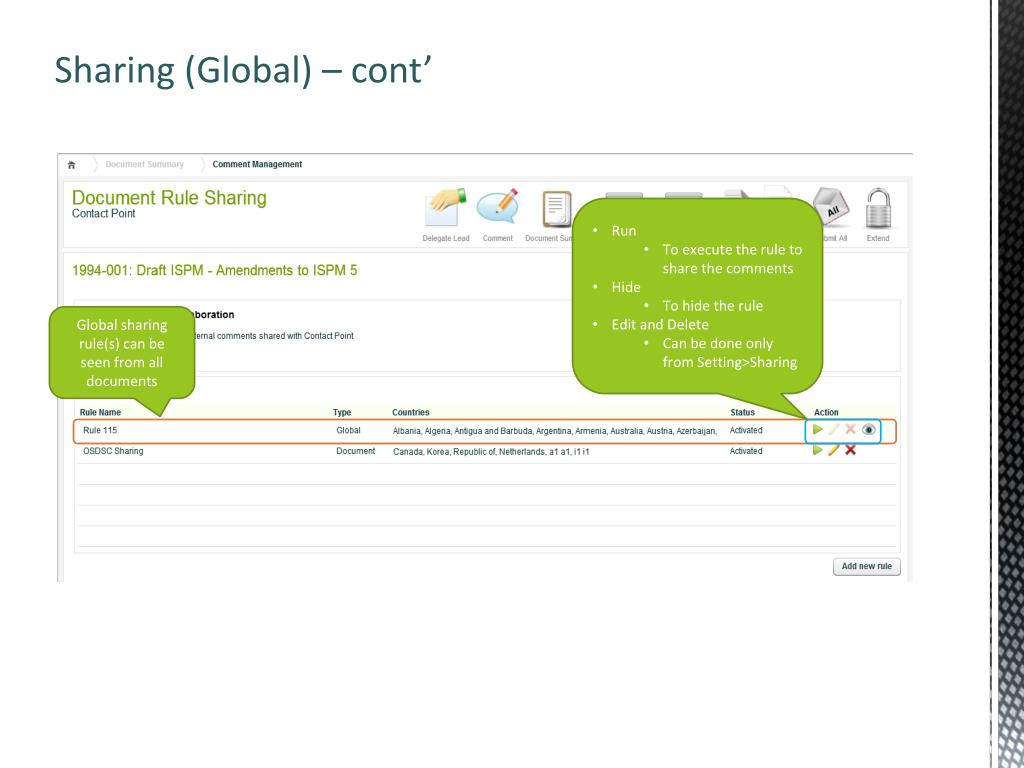The width and height of the screenshot is (1024, 768).
Task: Select the Albania, Algeria countries list
Action: pos(555,431)
